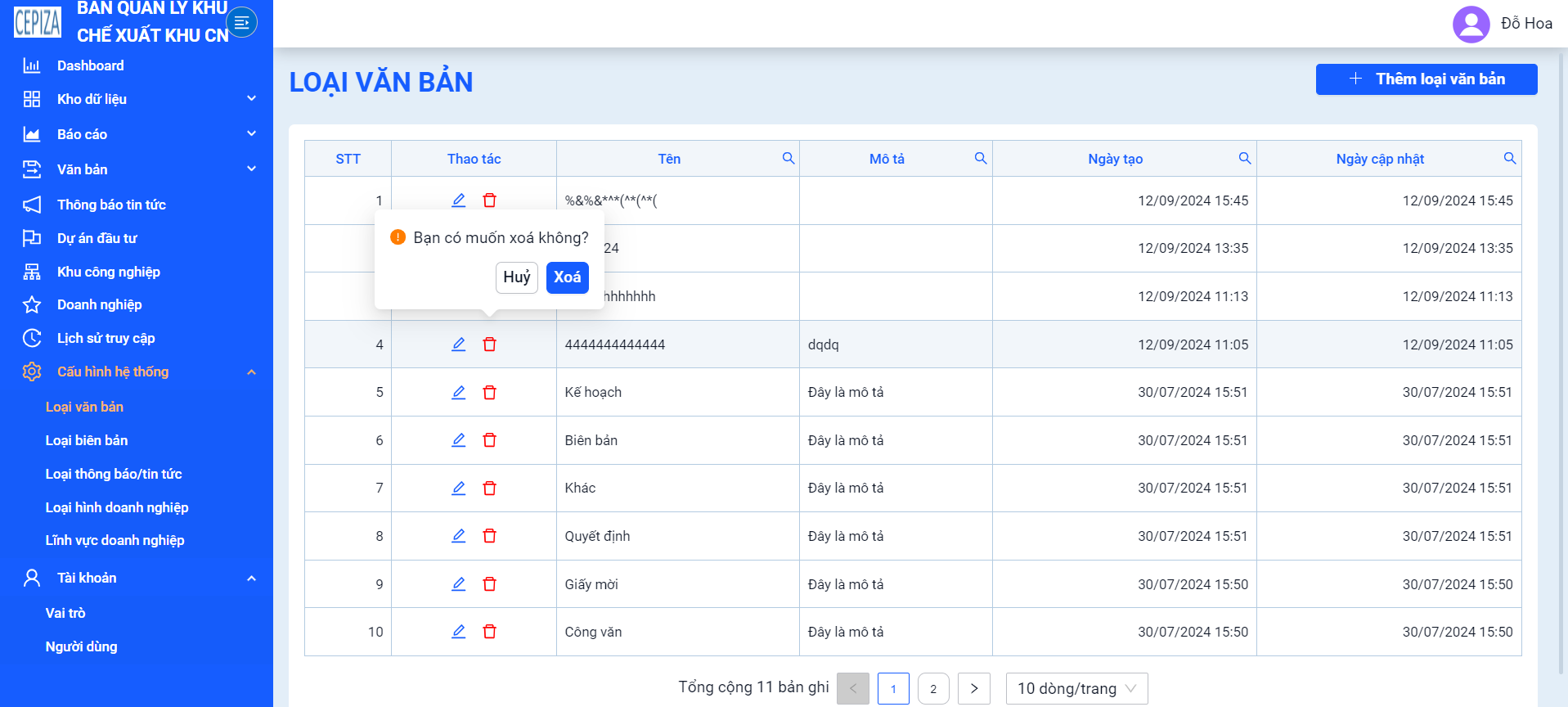
Task: Edit the Công văn row
Action: point(459,632)
